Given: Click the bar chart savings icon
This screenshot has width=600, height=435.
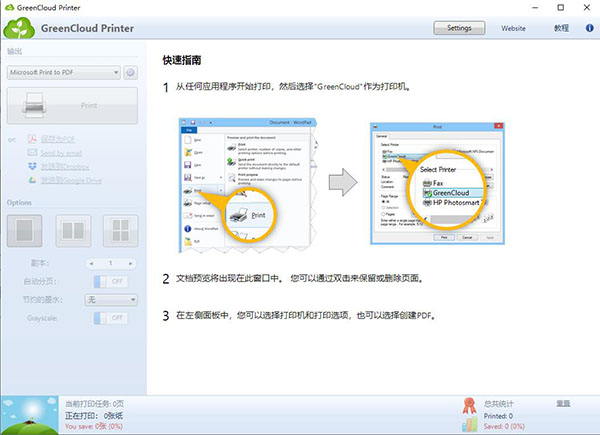Looking at the screenshot, I should coord(470,424).
